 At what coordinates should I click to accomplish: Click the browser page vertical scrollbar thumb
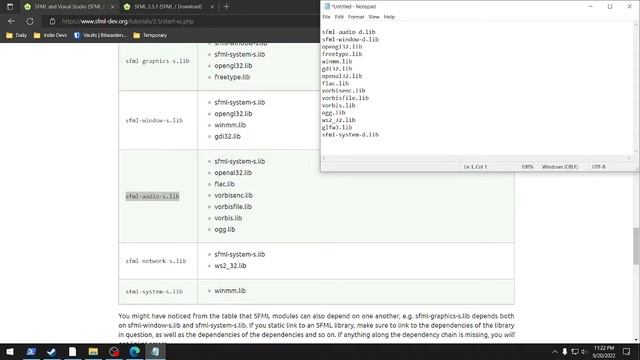pyautogui.click(x=636, y=246)
